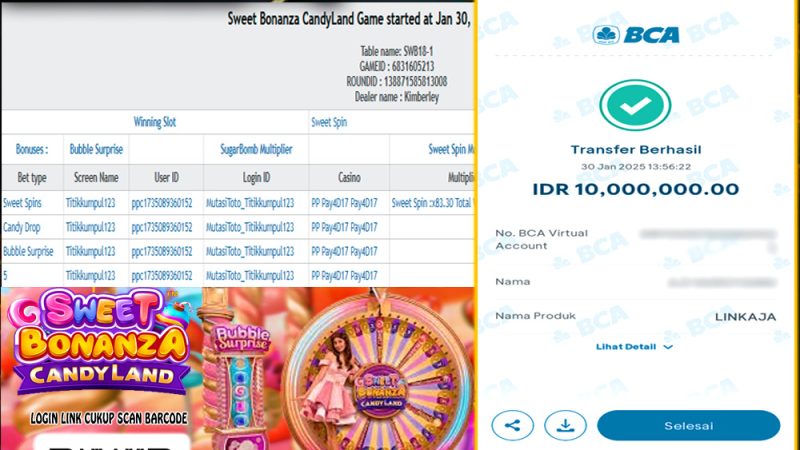This screenshot has height=450, width=800.
Task: Tap the BCA logo at top
Action: [x=636, y=35]
